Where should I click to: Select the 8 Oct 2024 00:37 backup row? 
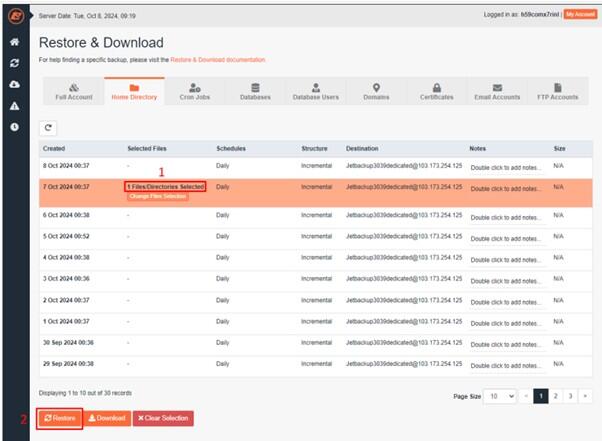(x=316, y=167)
